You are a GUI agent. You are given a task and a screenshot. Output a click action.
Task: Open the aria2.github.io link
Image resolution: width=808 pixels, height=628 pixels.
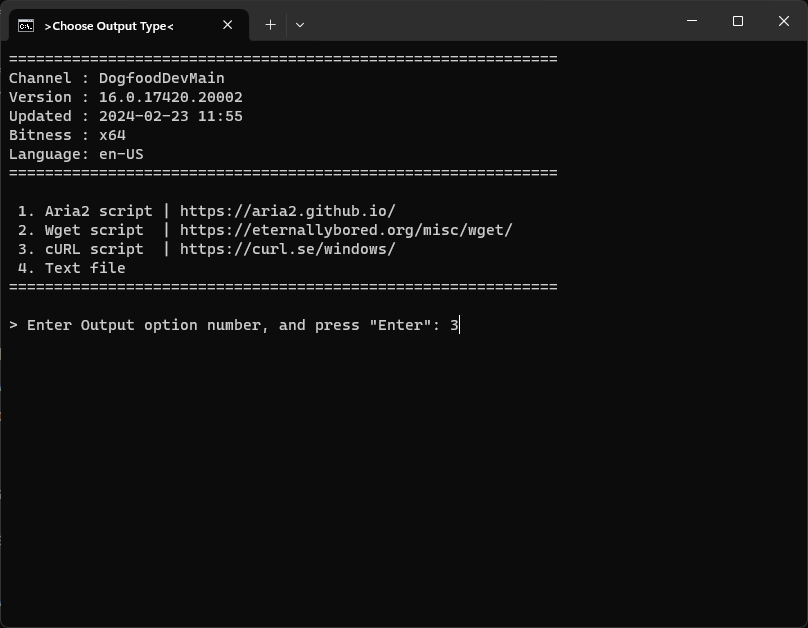pos(288,211)
